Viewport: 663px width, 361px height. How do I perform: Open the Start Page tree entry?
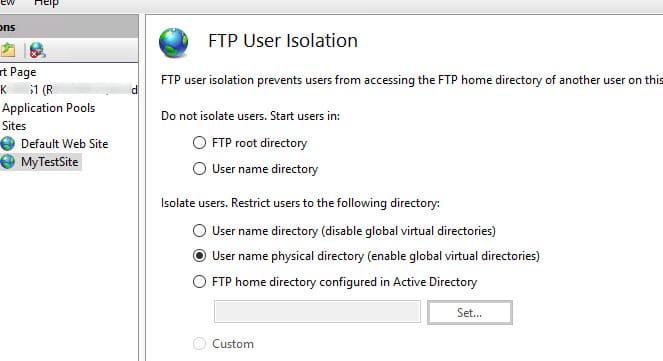click(18, 72)
